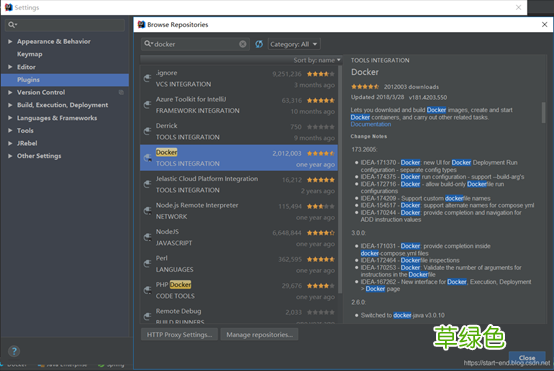Expand the Tools settings section
Image resolution: width=554 pixels, height=371 pixels.
point(10,130)
